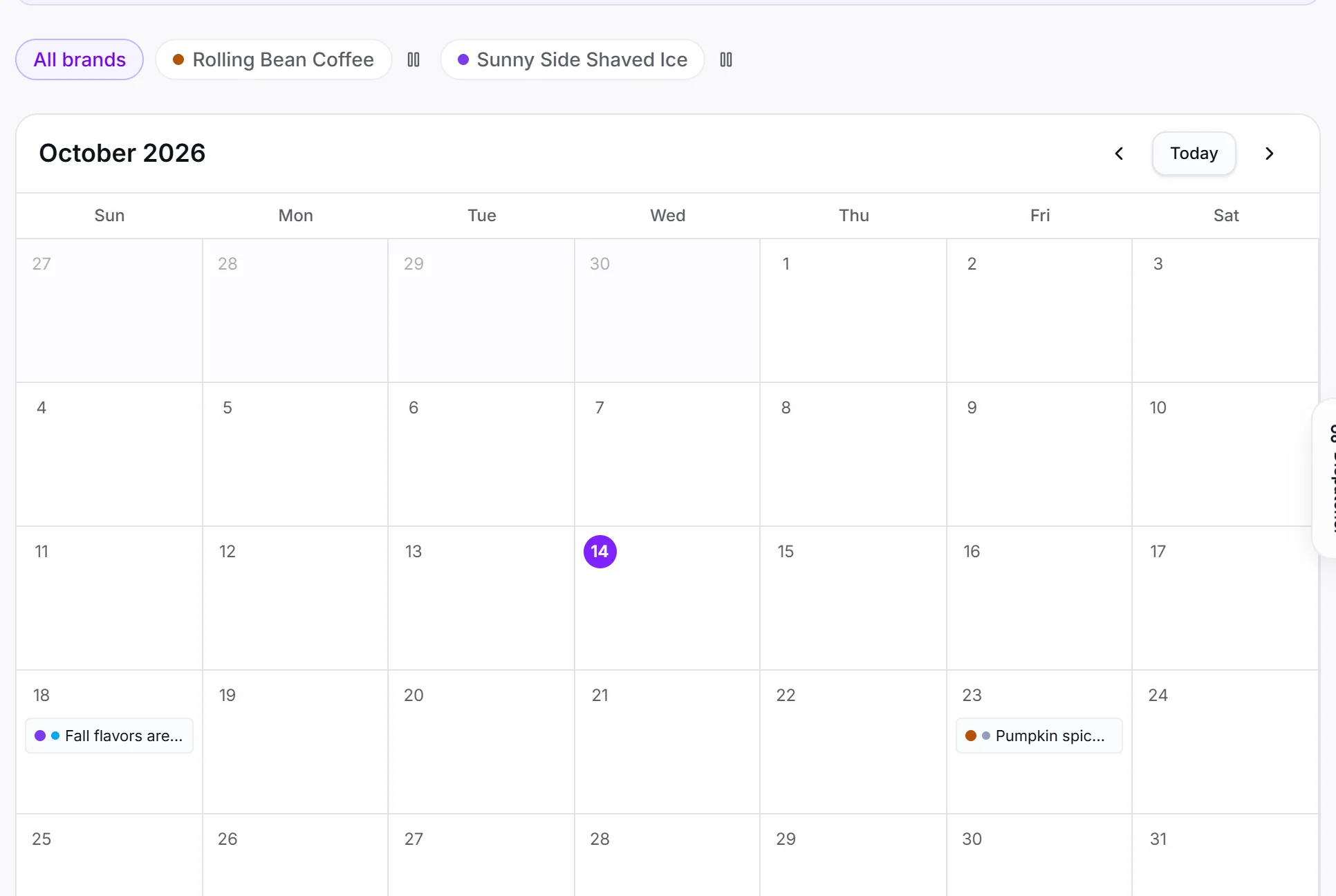Image resolution: width=1336 pixels, height=896 pixels.
Task: Select the All brands filter
Action: pyautogui.click(x=80, y=59)
